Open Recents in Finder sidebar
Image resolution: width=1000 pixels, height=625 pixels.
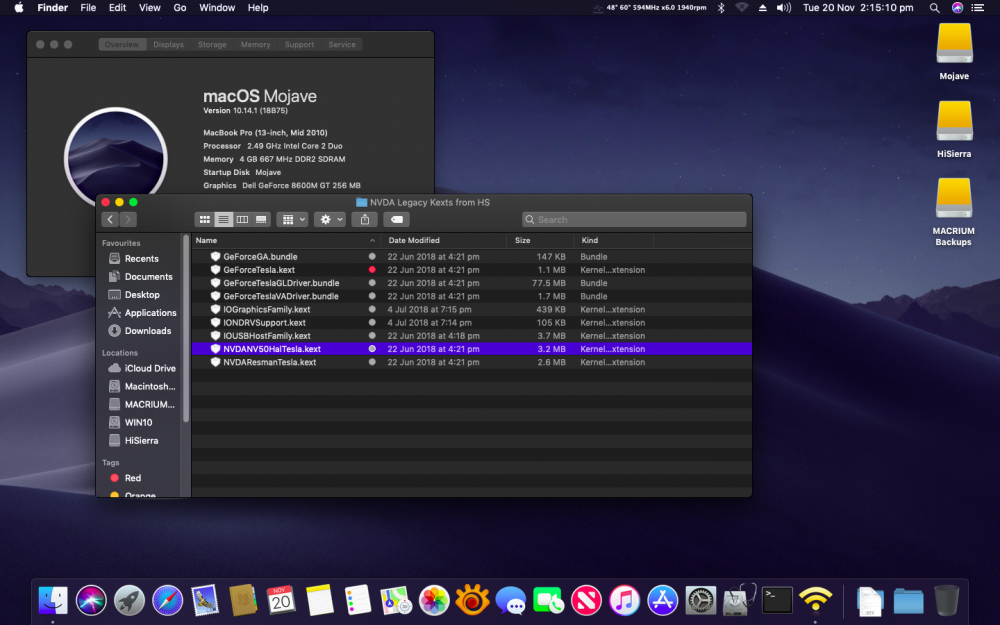point(142,258)
